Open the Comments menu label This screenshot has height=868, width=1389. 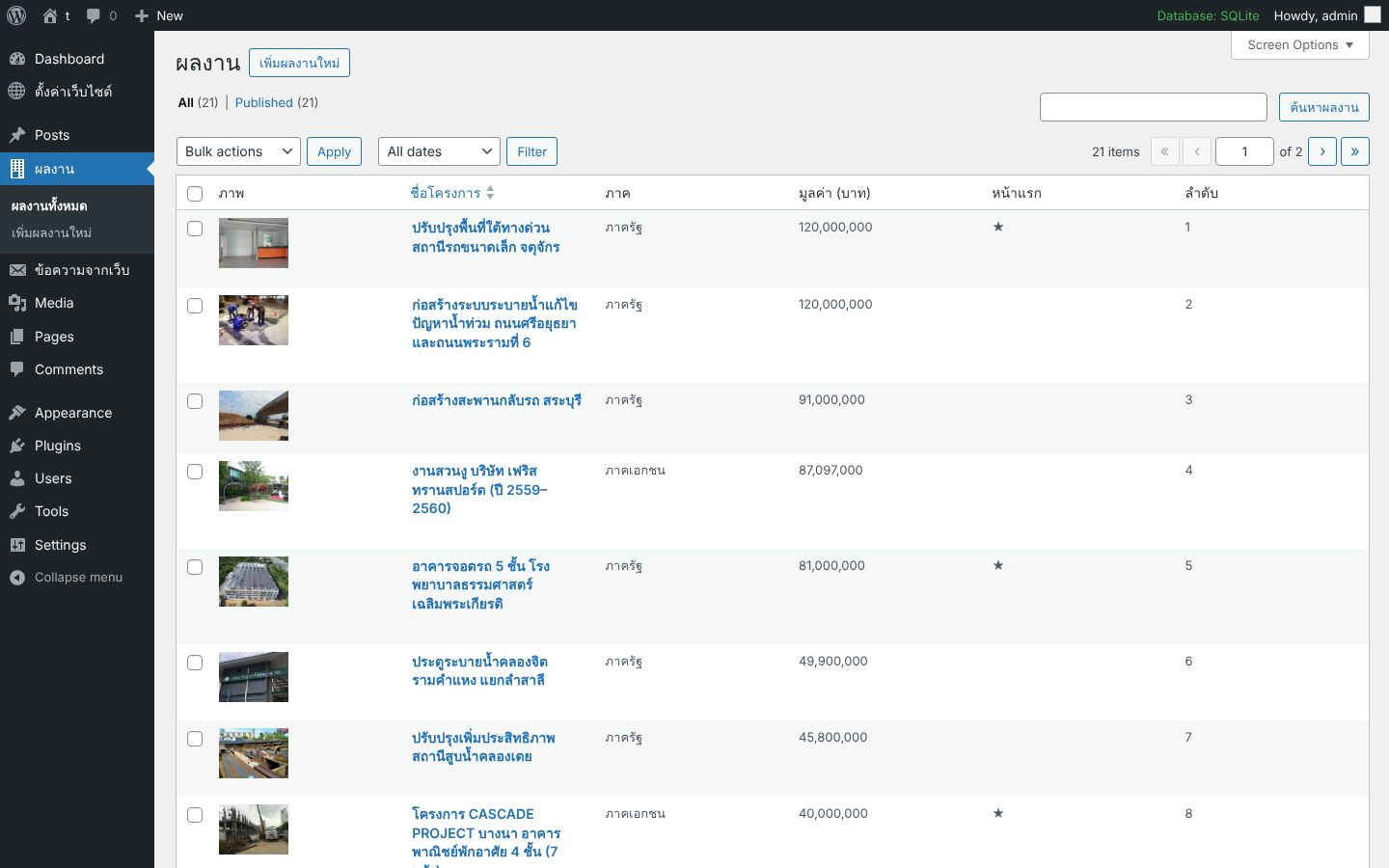pos(68,369)
